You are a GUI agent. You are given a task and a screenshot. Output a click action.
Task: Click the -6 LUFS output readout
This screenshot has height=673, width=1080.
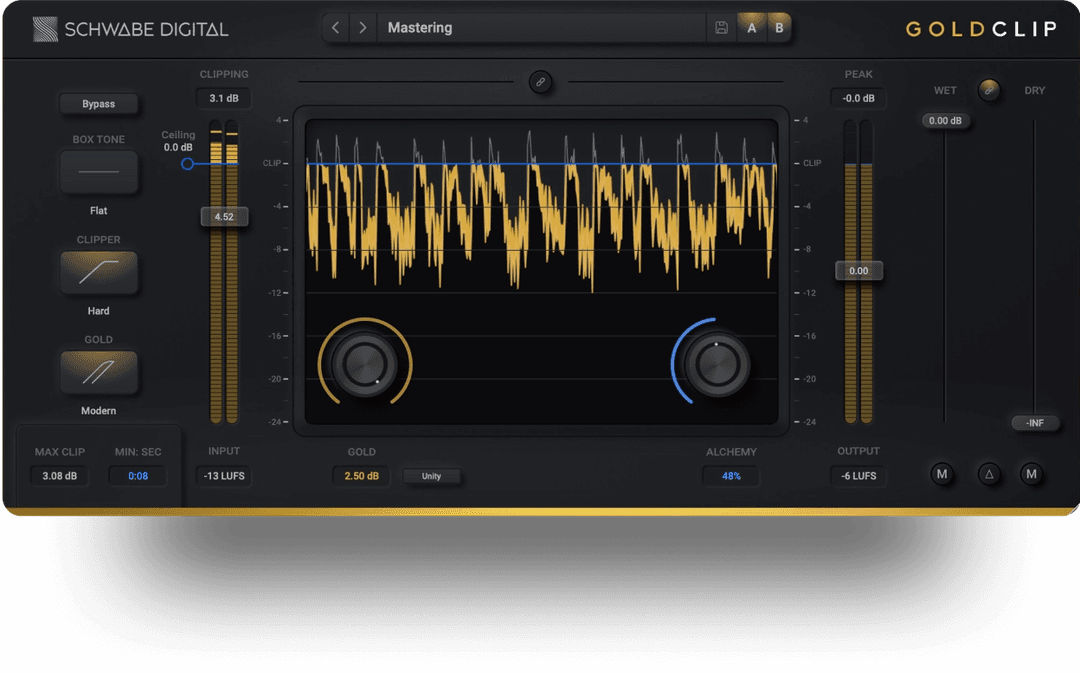pyautogui.click(x=858, y=476)
